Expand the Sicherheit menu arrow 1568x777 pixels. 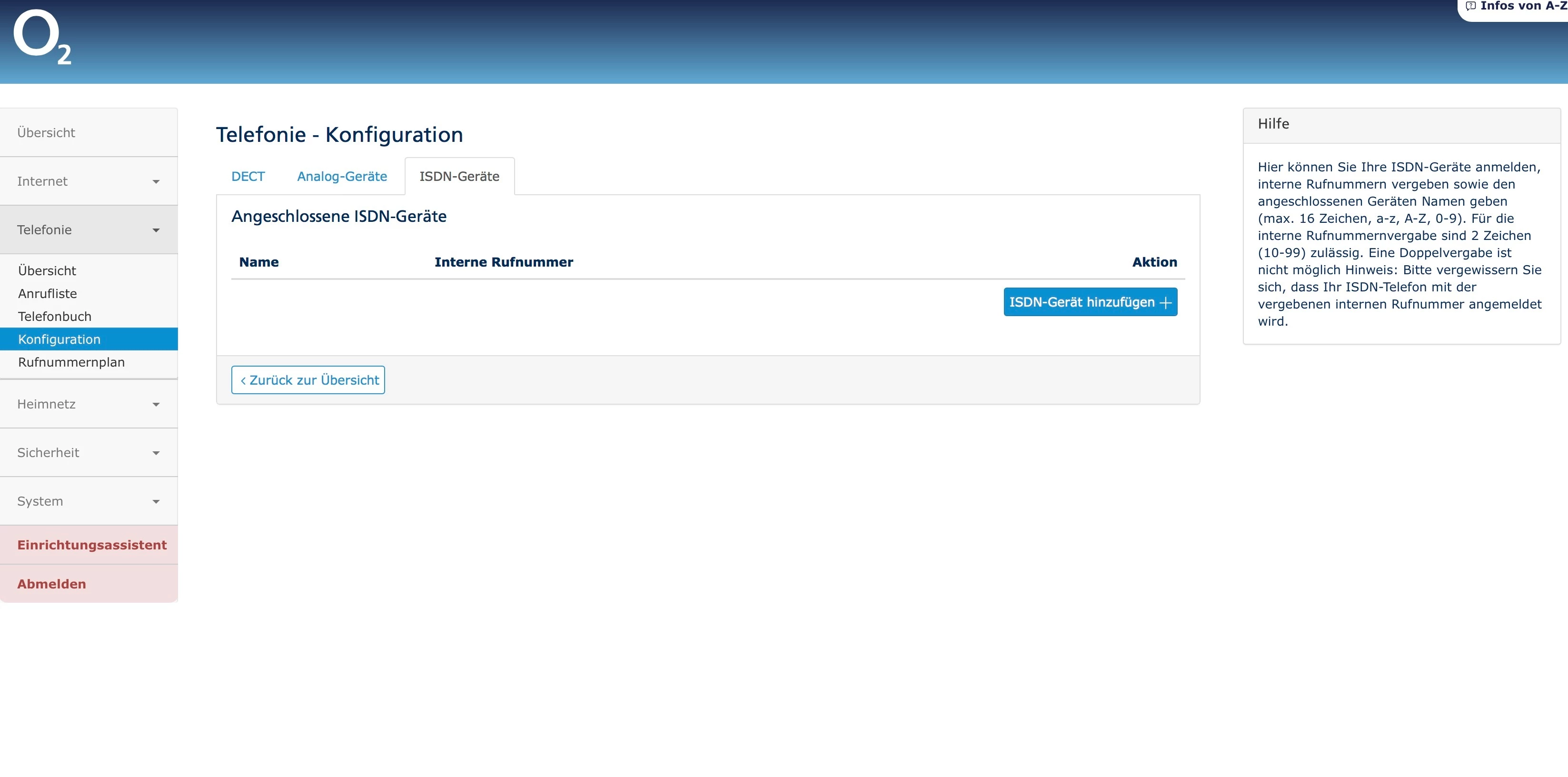pos(156,453)
